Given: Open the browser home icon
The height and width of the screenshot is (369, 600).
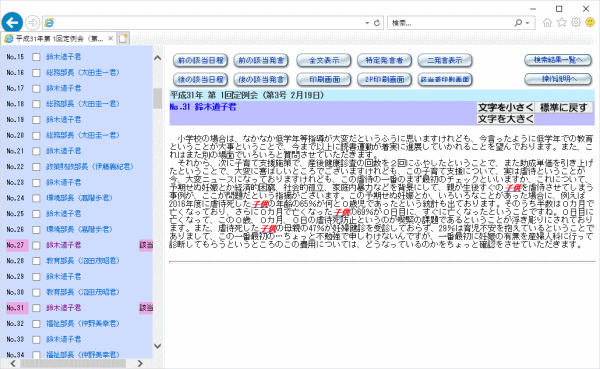Looking at the screenshot, I should coord(548,23).
